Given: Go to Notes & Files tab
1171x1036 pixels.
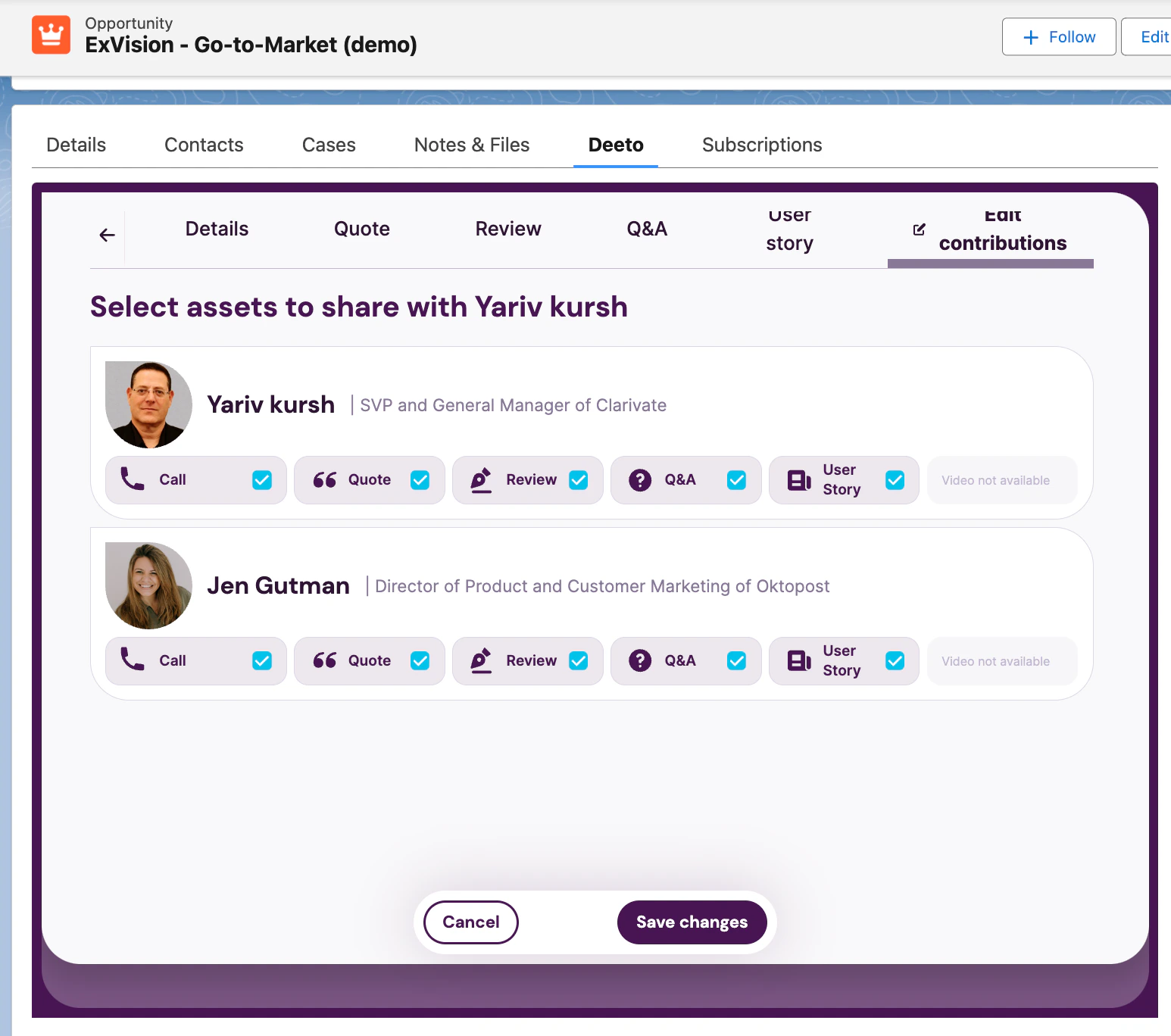Looking at the screenshot, I should pos(472,145).
